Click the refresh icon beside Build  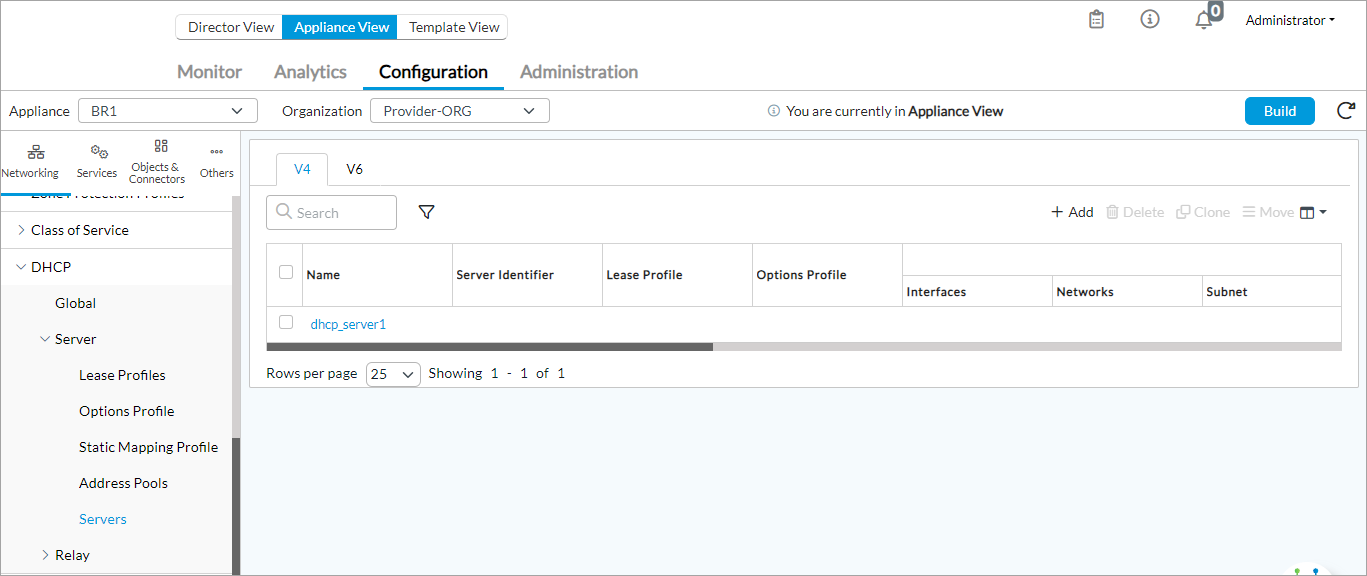[1346, 111]
